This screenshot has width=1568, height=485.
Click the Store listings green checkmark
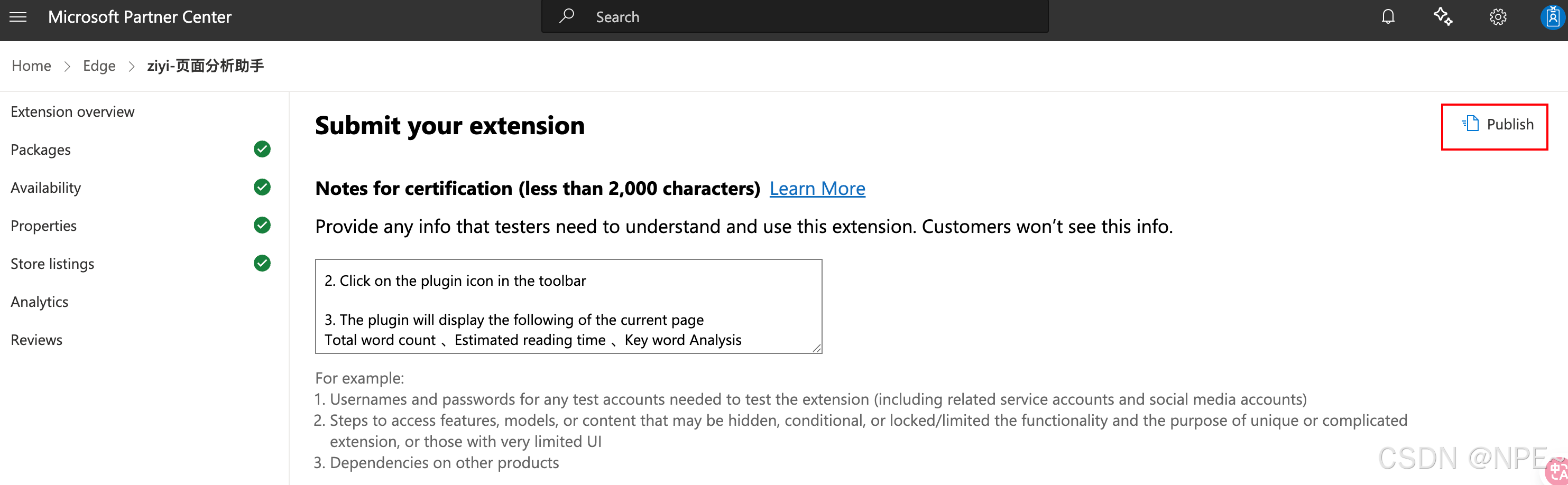pos(262,264)
